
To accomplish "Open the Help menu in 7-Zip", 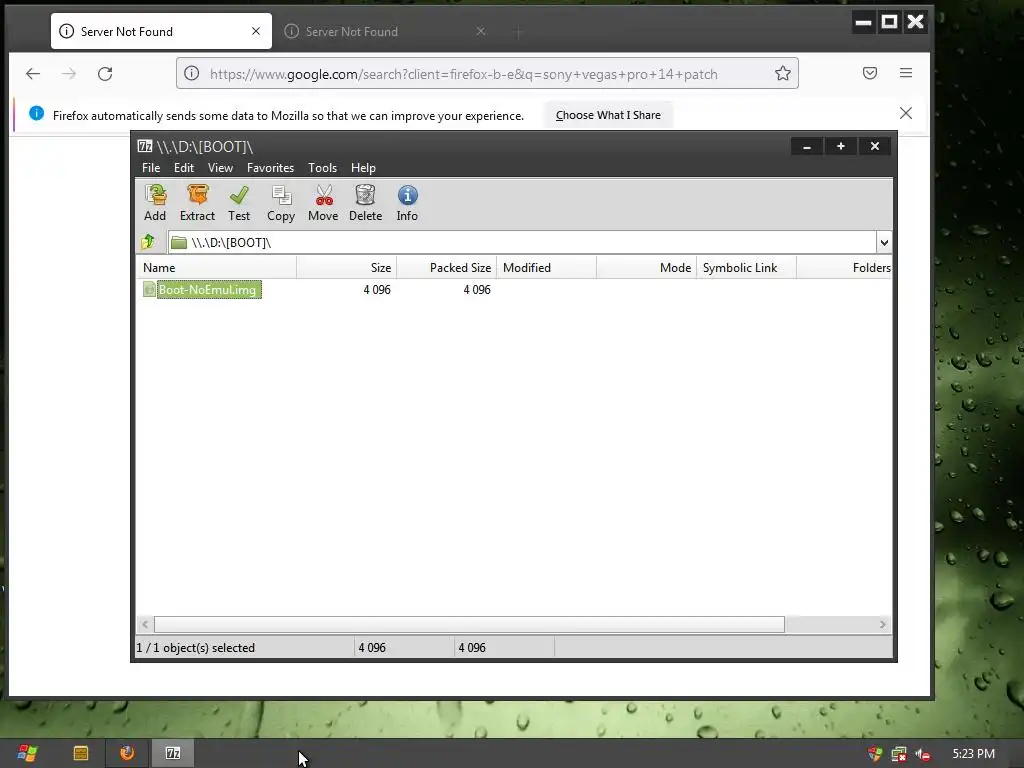I will [363, 168].
